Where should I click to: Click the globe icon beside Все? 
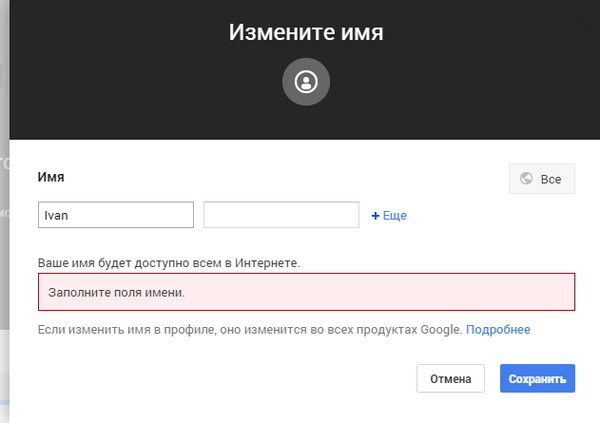pyautogui.click(x=526, y=178)
